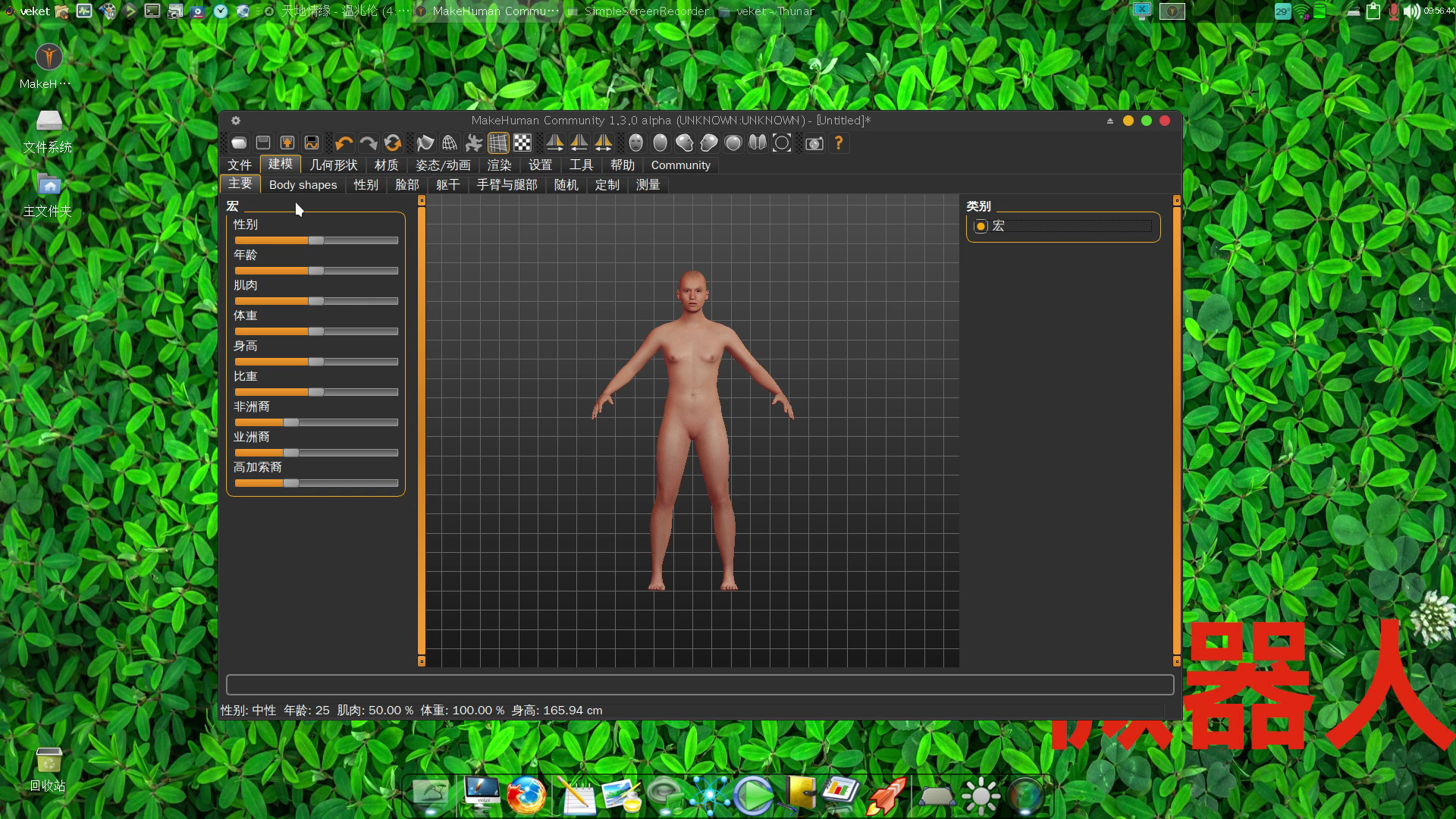Switch to Body shapes subtab

(303, 185)
